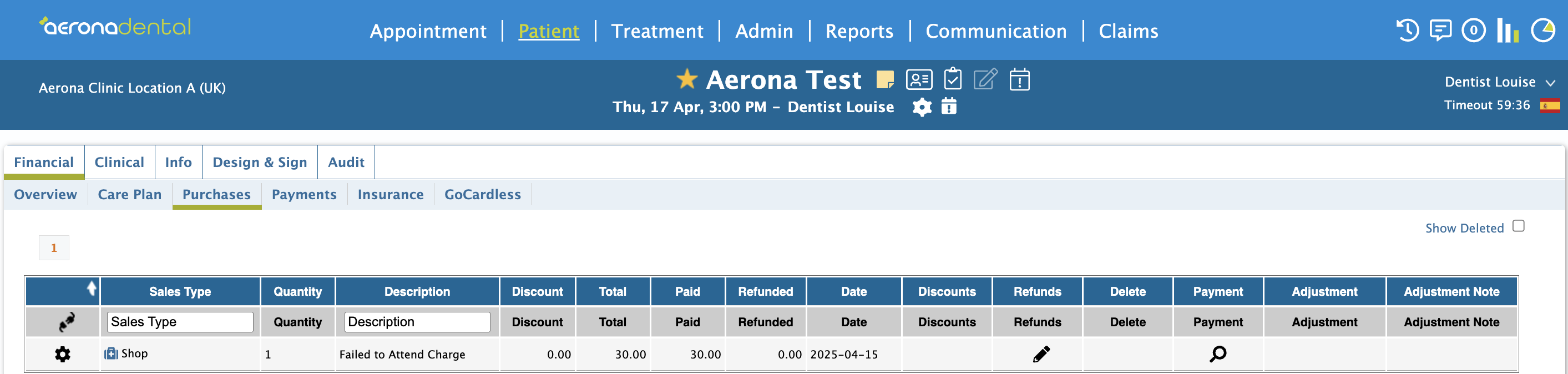This screenshot has height=374, width=1568.
Task: Click the payment magnifier icon
Action: coord(1218,354)
